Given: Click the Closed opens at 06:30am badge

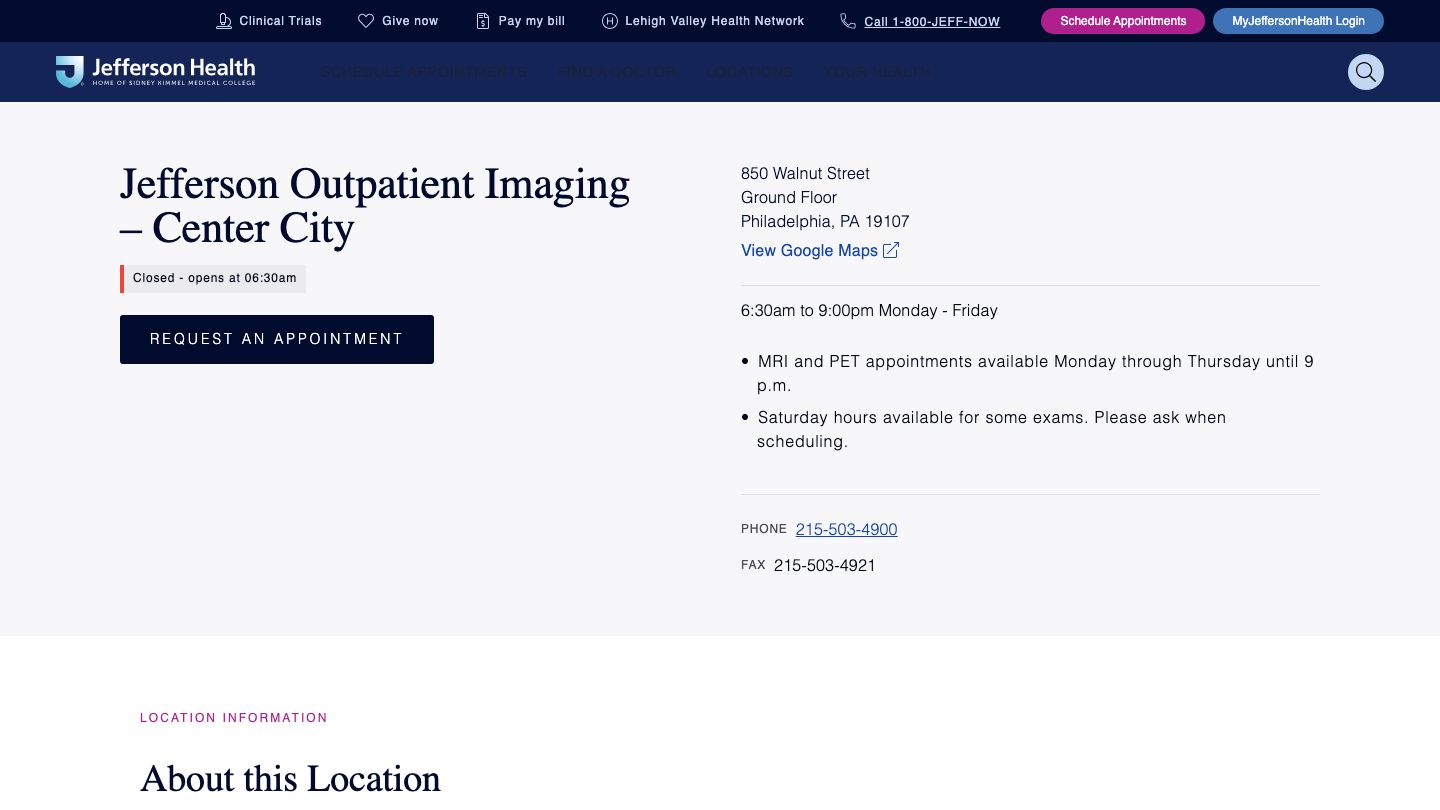Looking at the screenshot, I should point(214,278).
